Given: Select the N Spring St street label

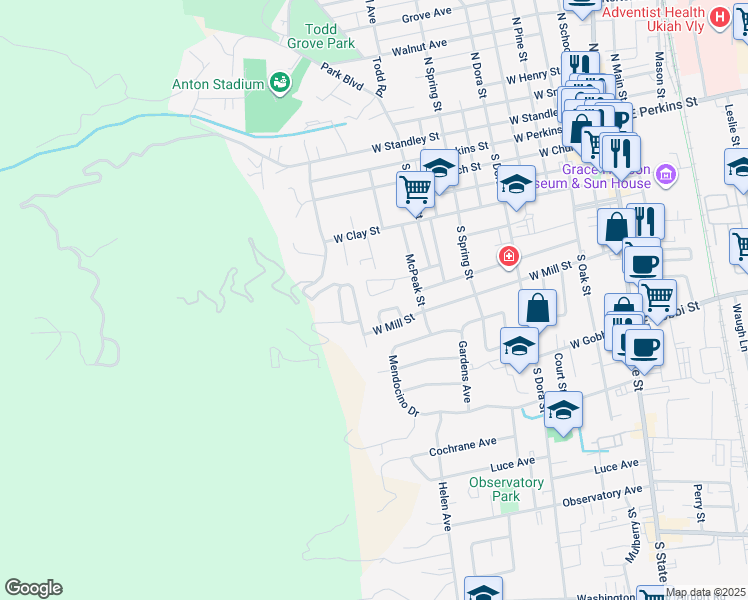Looking at the screenshot, I should pyautogui.click(x=433, y=84).
